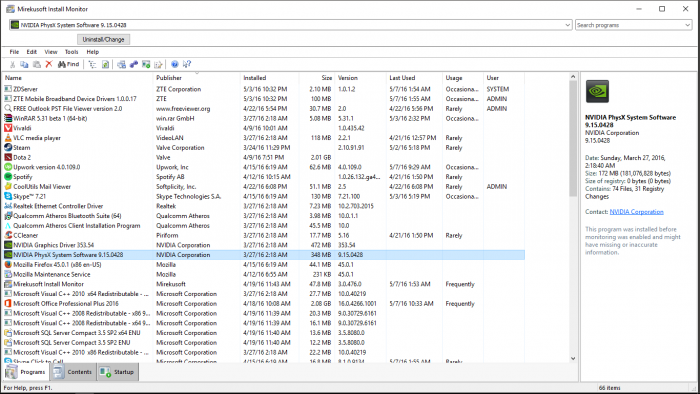This screenshot has height=394, width=700.
Task: Click the tree view toolbar icon
Action: click(x=92, y=65)
